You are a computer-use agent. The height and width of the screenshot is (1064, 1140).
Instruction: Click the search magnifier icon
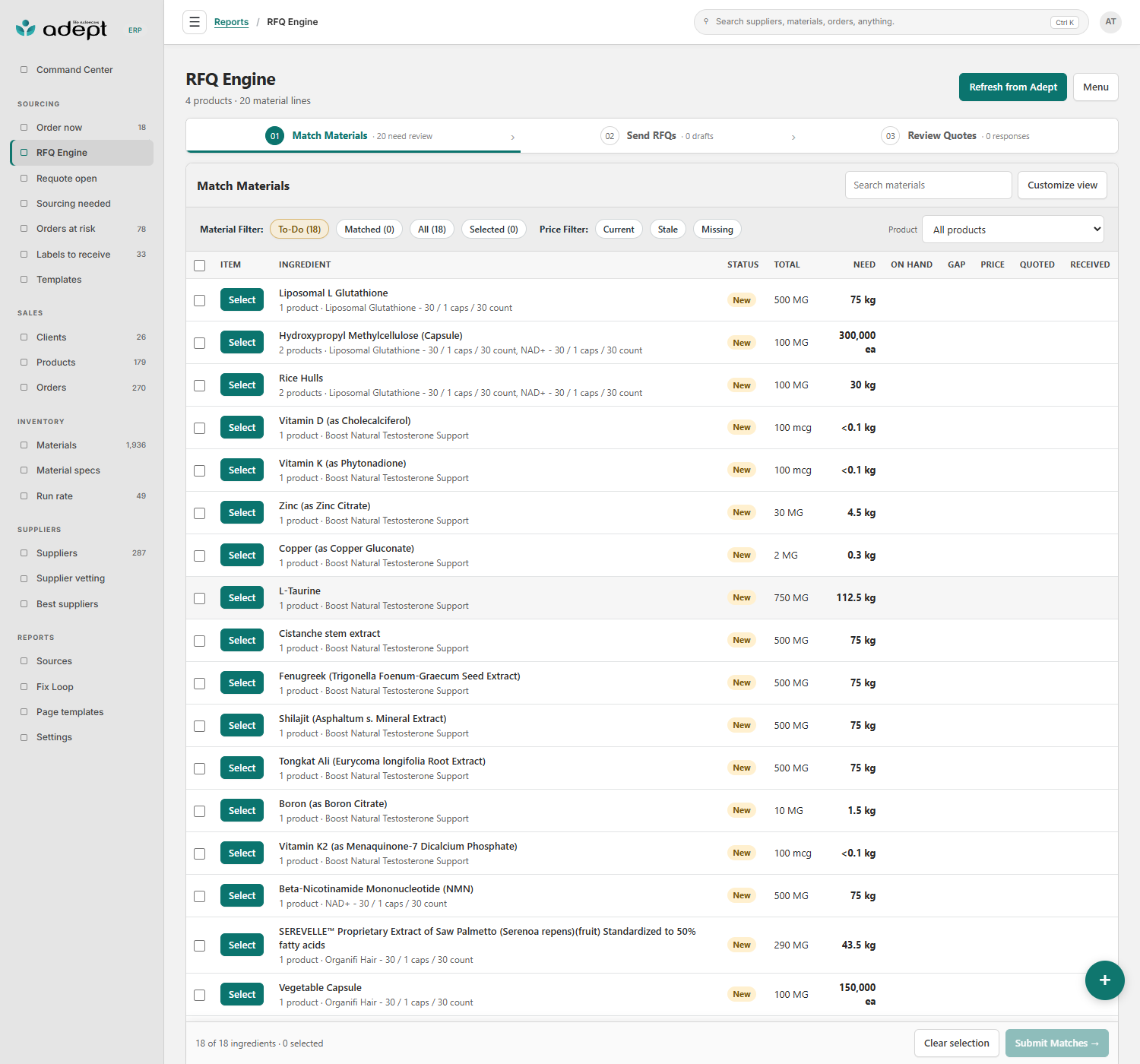tap(706, 21)
